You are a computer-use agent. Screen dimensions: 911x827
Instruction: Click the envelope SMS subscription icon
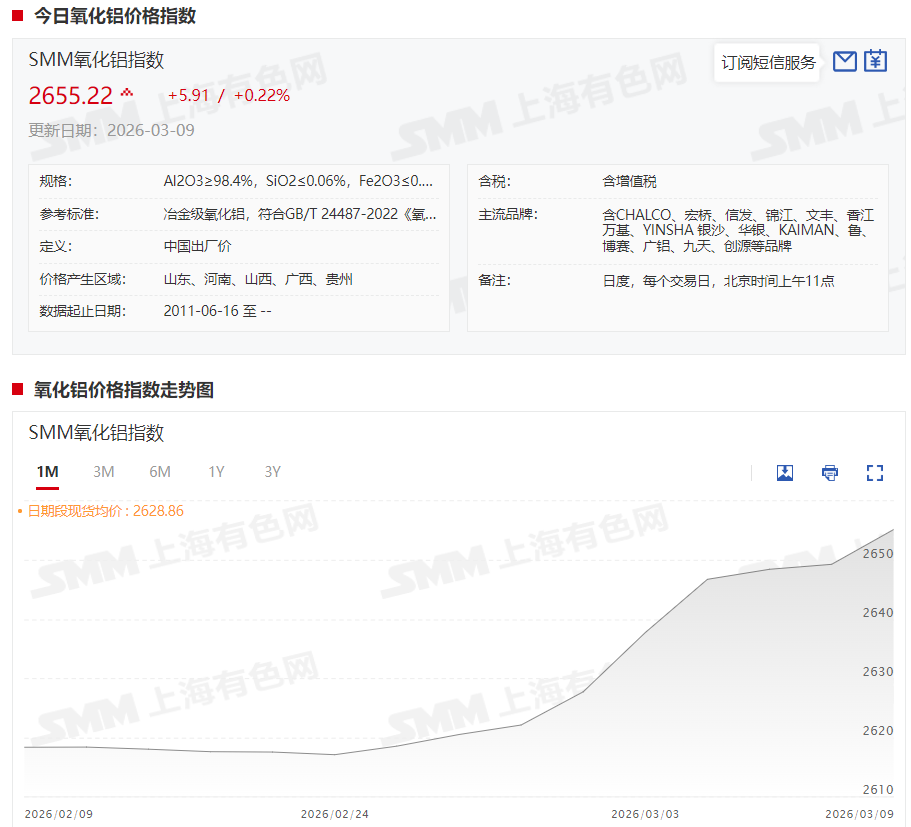point(845,62)
